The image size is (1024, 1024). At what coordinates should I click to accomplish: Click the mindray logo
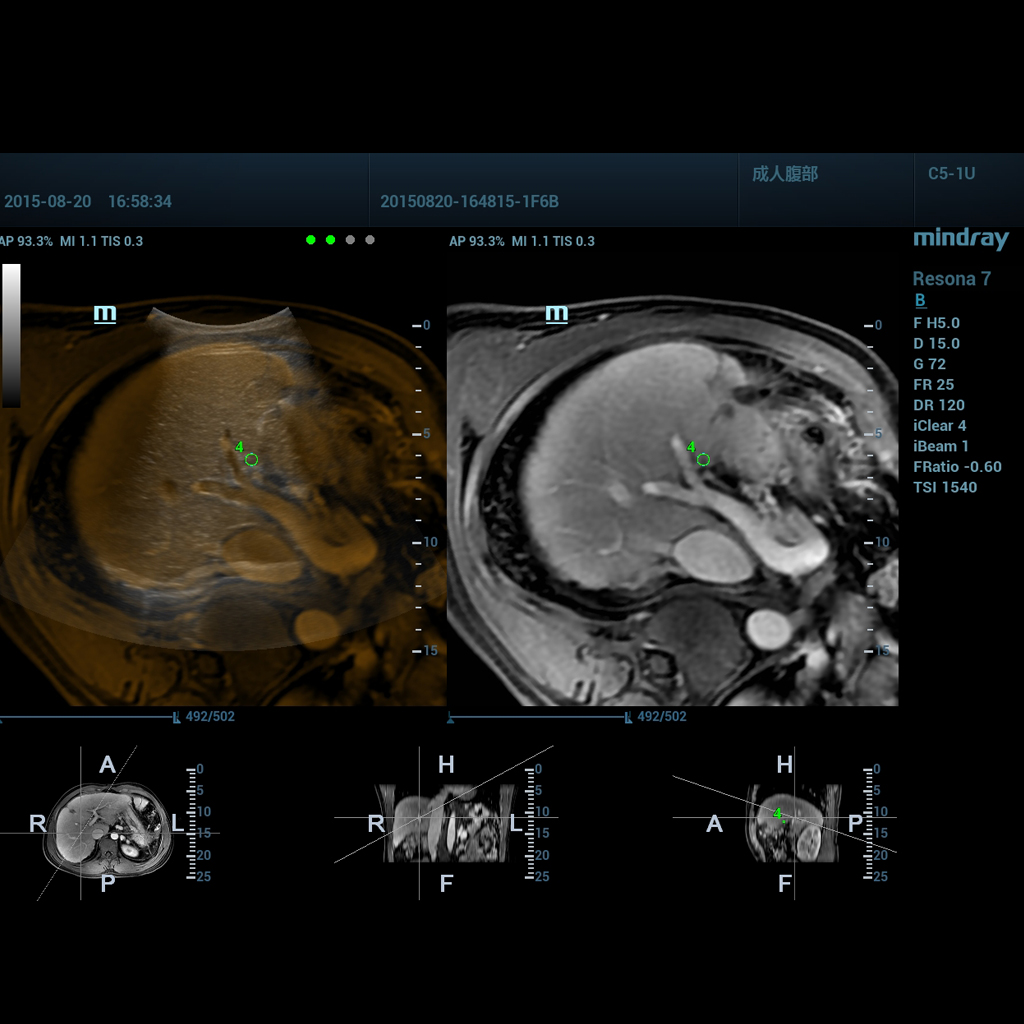[x=960, y=240]
